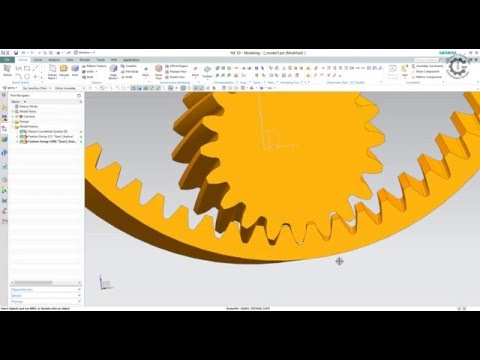This screenshot has height=360, width=480.
Task: Click the Draft command
Action: [x=127, y=77]
